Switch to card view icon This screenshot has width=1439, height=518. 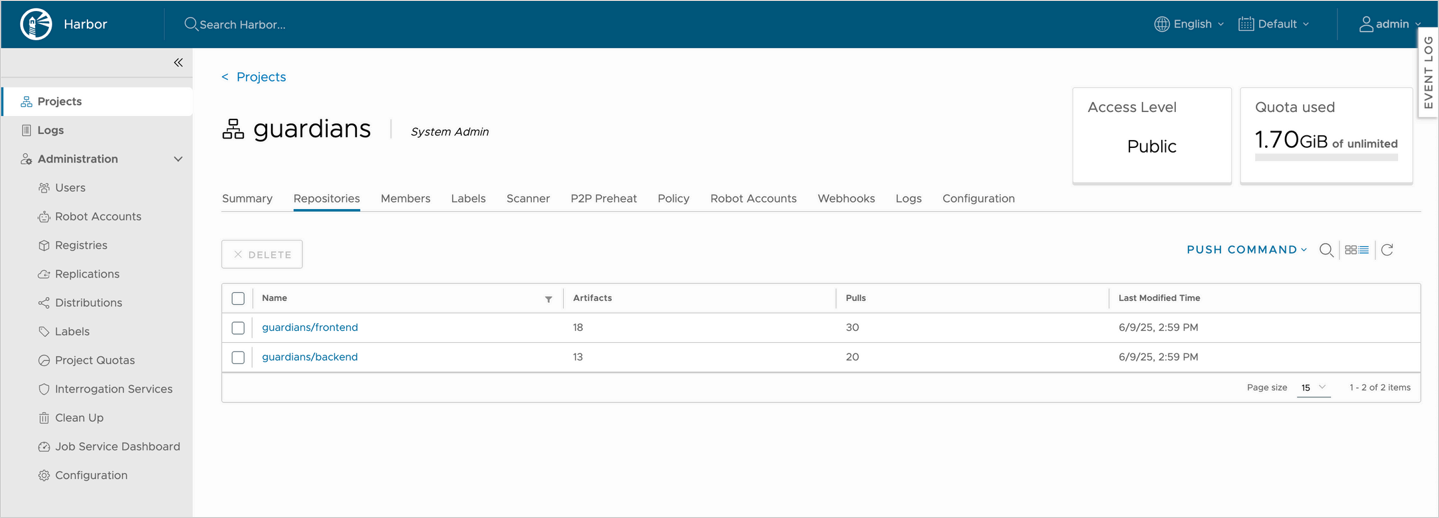[x=1351, y=250]
